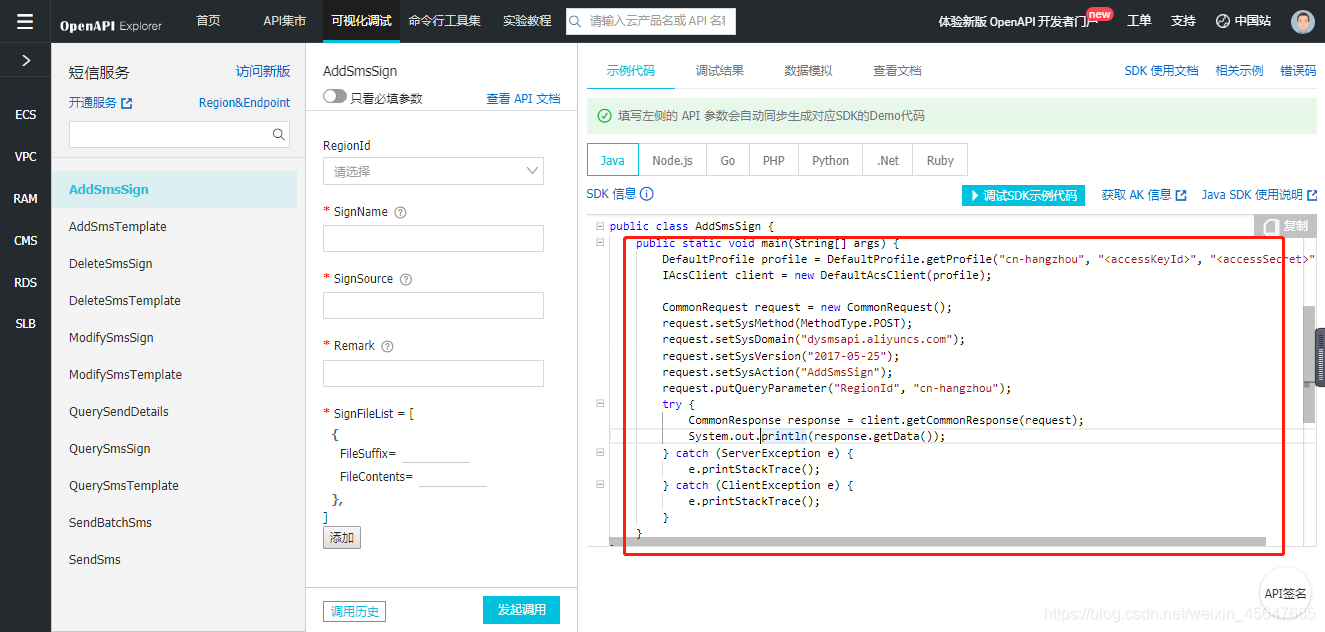Switch to the 查看文档 tab
This screenshot has width=1325, height=632.
tap(897, 71)
